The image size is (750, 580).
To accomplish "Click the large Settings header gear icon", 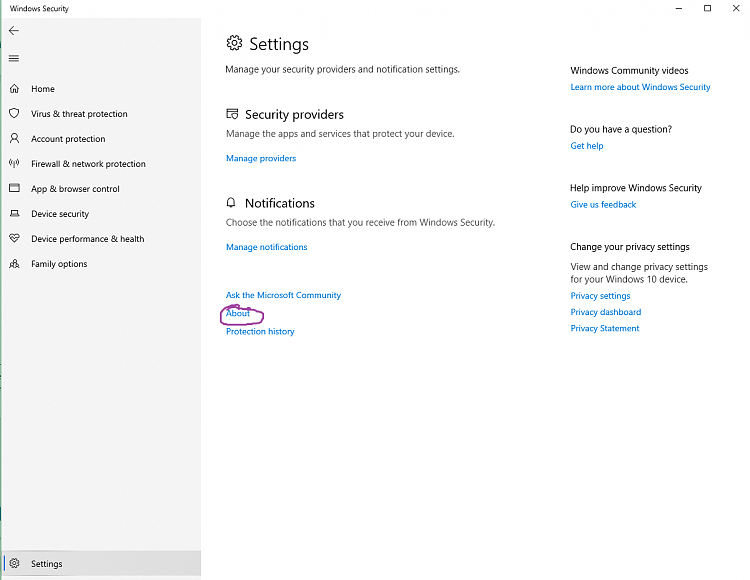I will [x=234, y=43].
